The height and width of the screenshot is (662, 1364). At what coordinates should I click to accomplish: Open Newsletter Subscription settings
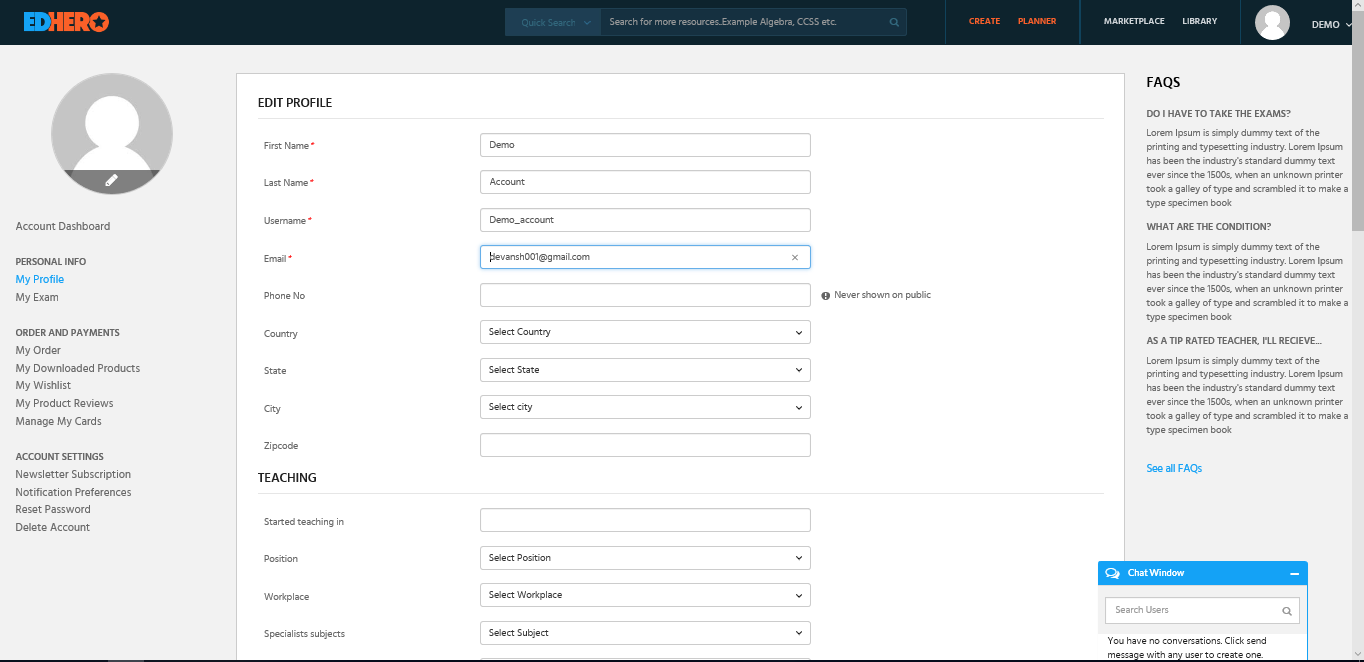73,475
